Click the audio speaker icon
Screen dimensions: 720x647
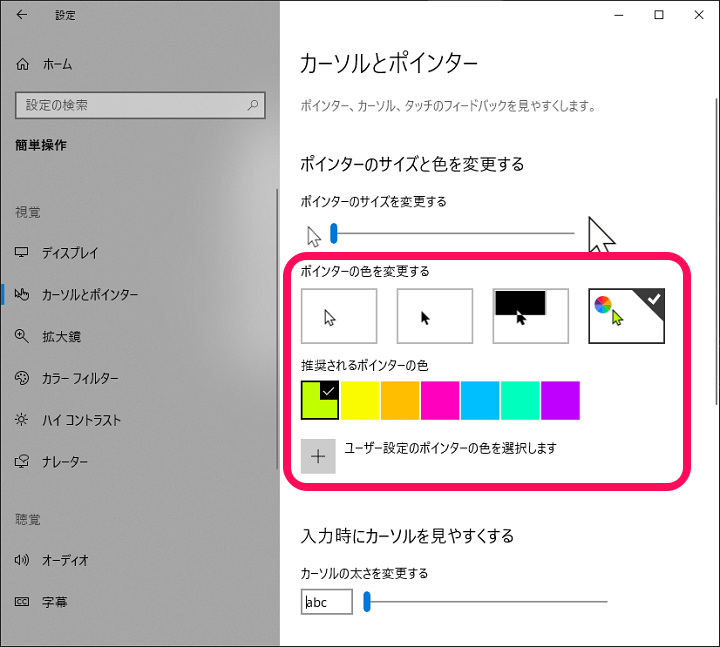[22, 560]
